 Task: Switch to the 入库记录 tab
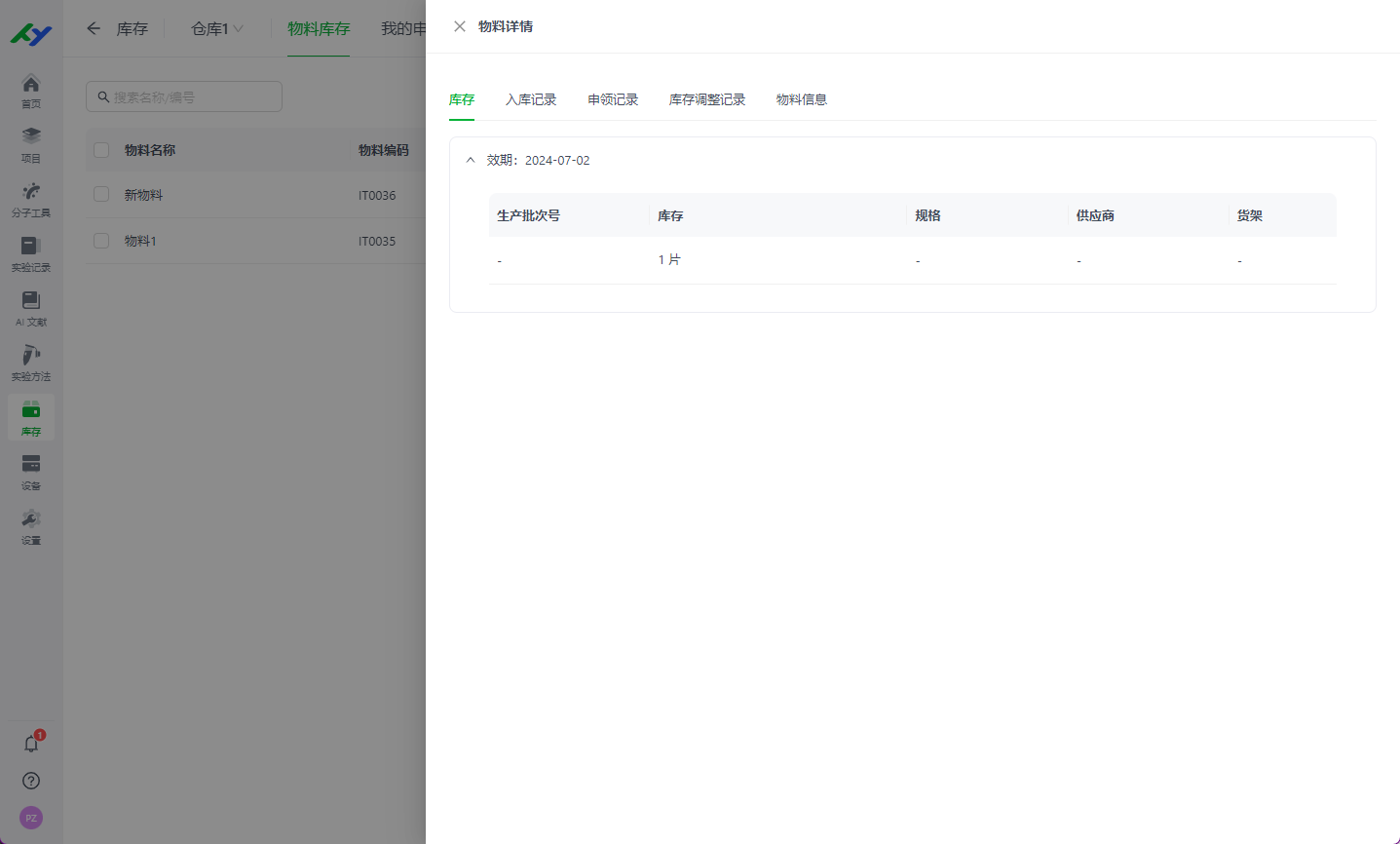(x=531, y=98)
